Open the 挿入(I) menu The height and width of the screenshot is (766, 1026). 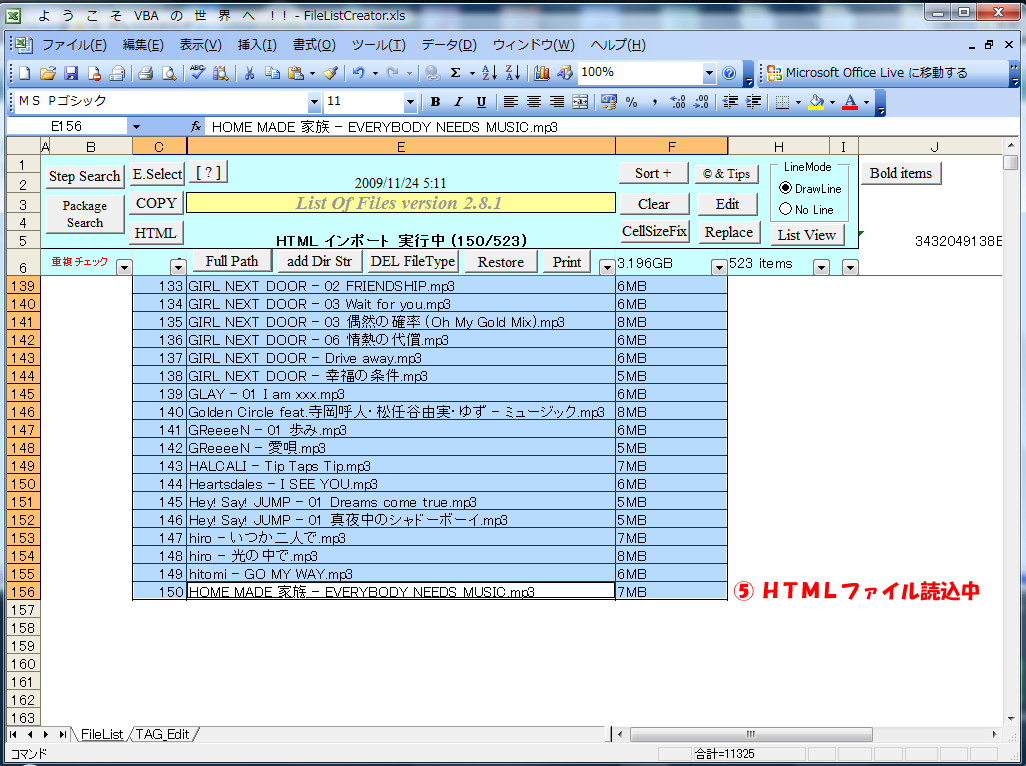[256, 45]
